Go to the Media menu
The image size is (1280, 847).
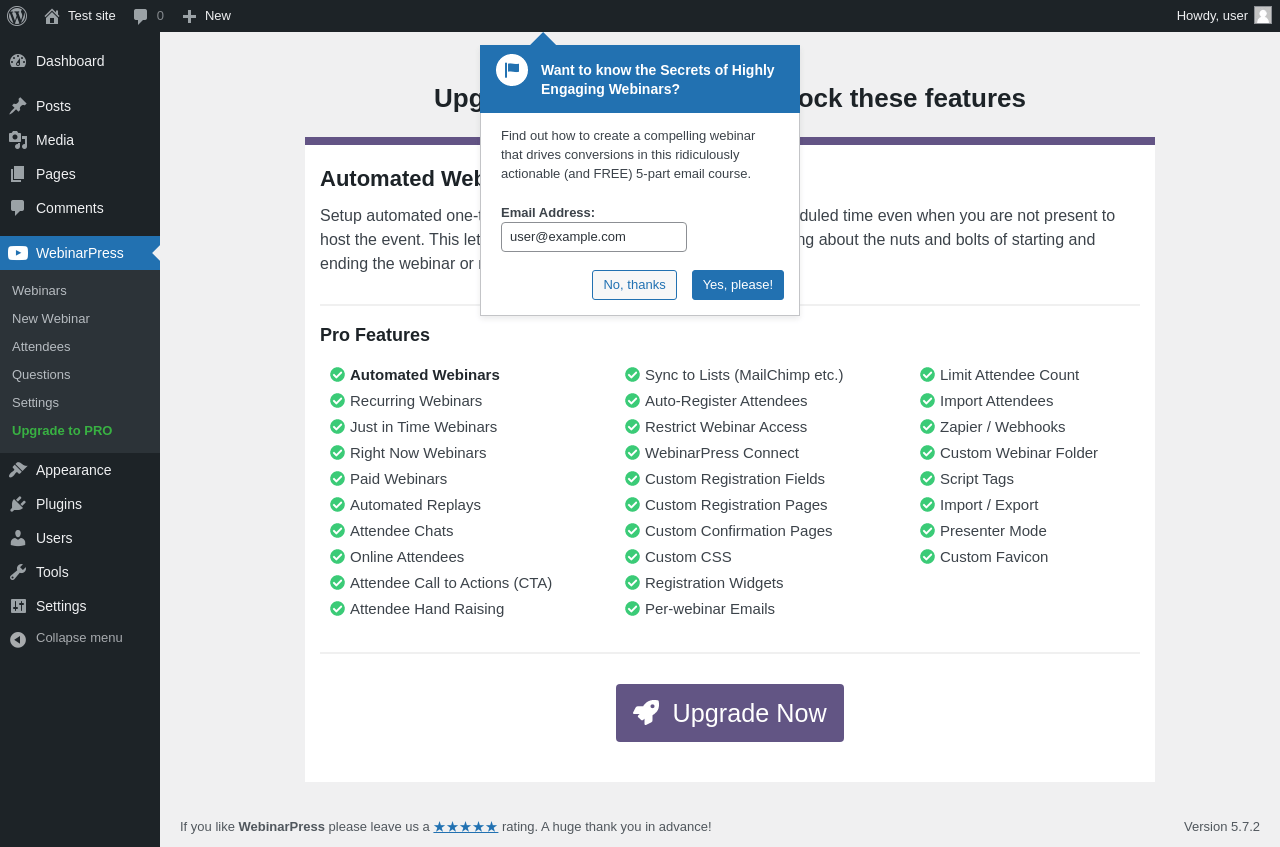(x=80, y=140)
